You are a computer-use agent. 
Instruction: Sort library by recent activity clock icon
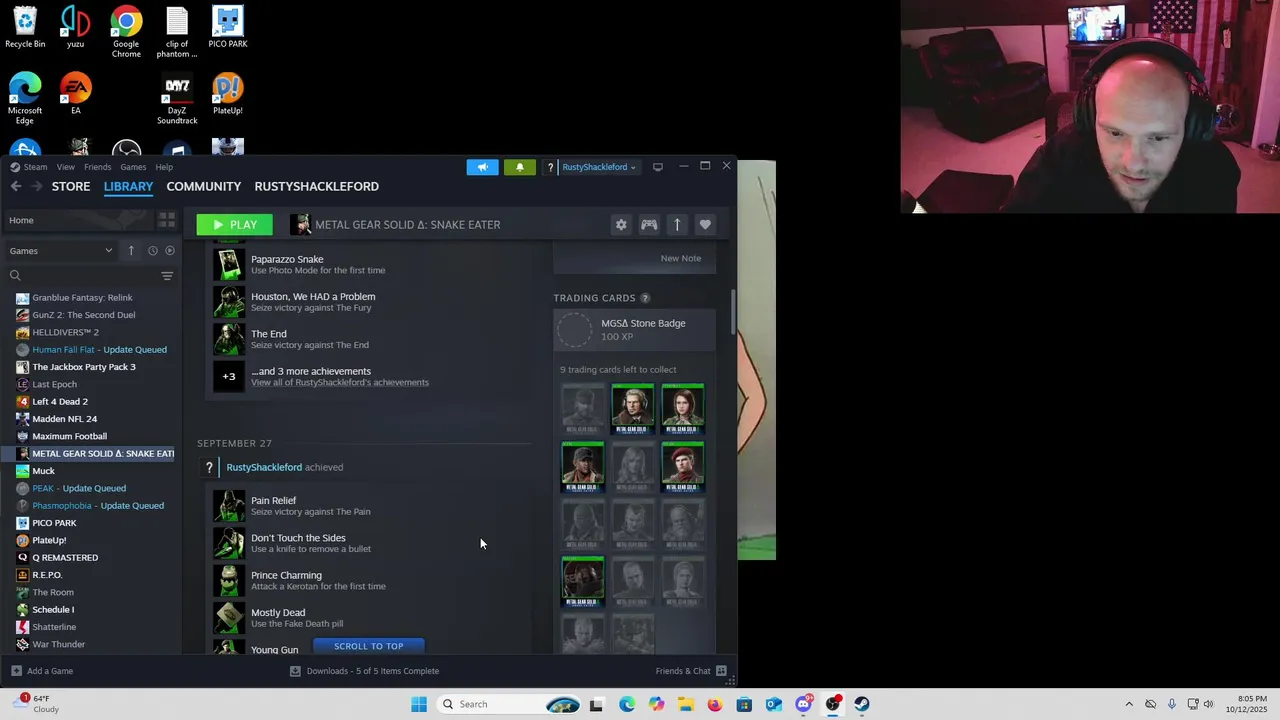152,251
